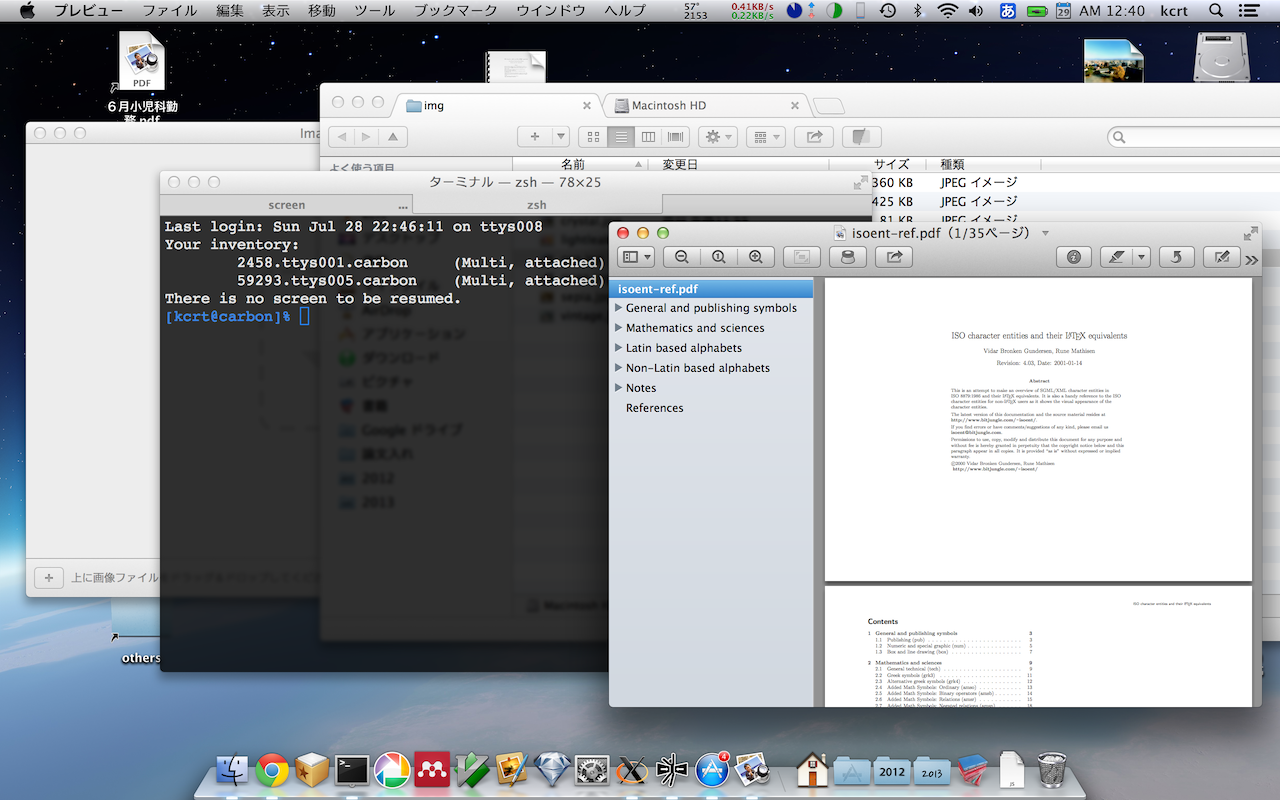This screenshot has width=1280, height=800.
Task: Select isoent-ref.pdf in Preview sidebar
Action: click(x=711, y=289)
